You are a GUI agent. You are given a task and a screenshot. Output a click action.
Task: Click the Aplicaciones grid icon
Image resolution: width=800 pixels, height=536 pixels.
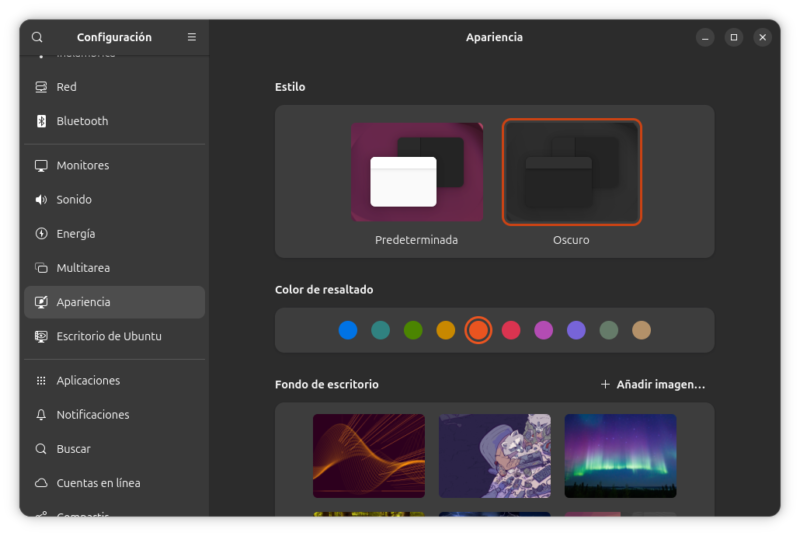[x=41, y=381]
